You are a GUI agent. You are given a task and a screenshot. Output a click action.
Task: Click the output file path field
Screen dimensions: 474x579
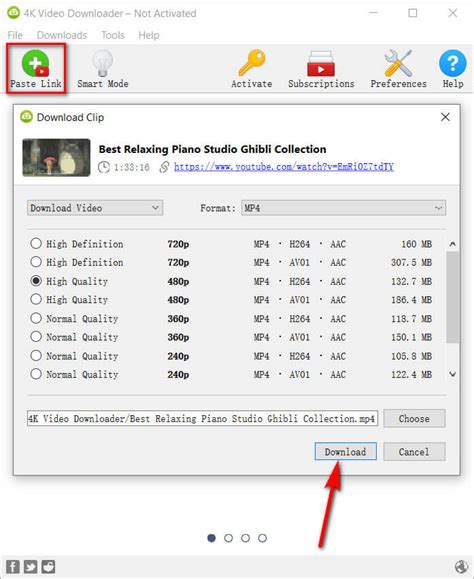pyautogui.click(x=202, y=418)
